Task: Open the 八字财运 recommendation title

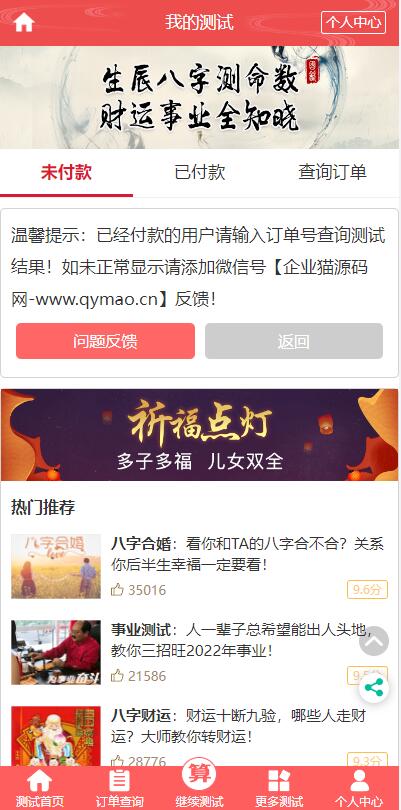Action: 141,716
